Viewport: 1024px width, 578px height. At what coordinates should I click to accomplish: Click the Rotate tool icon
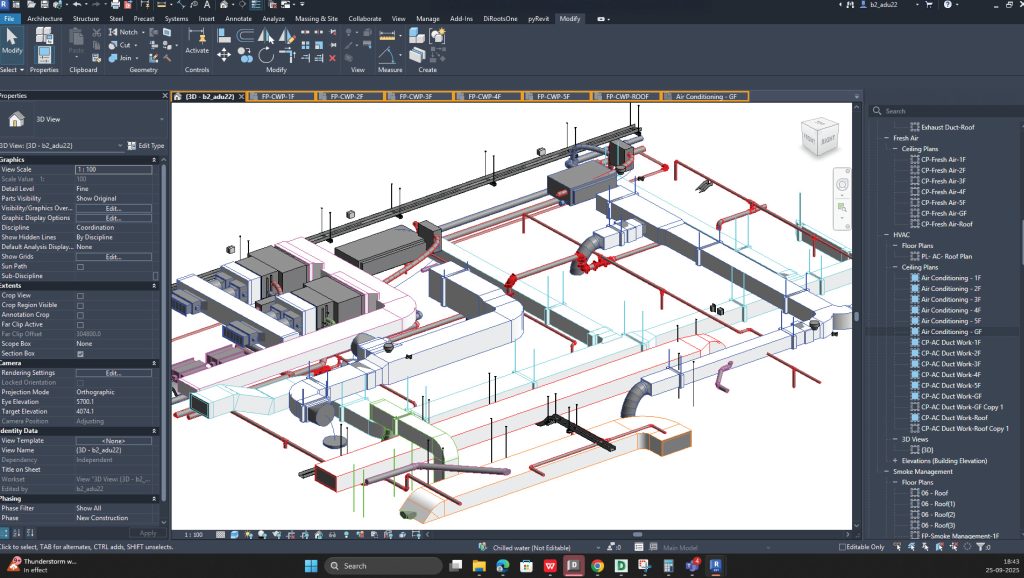tap(266, 56)
